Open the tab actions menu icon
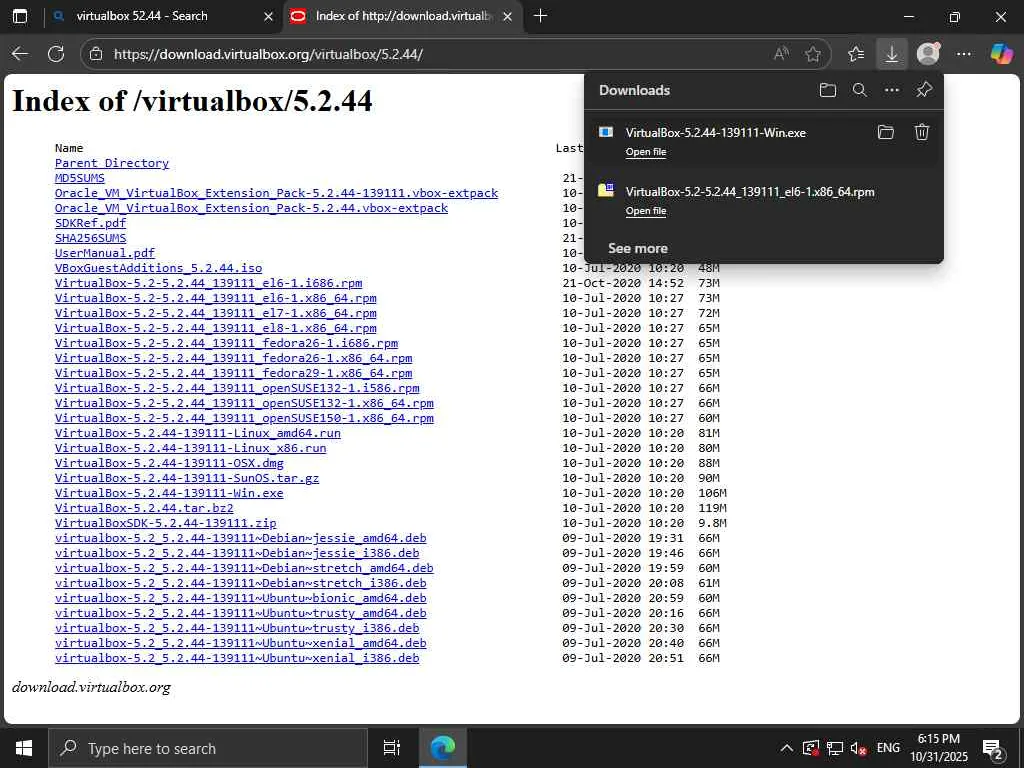 coord(20,16)
